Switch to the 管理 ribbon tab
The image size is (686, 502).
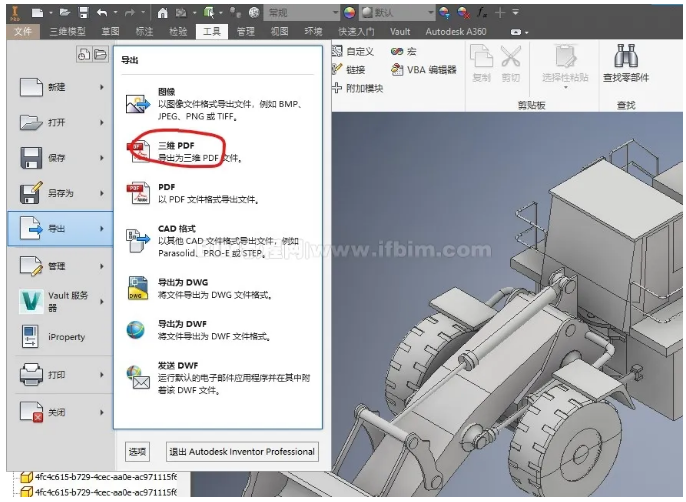coord(245,32)
